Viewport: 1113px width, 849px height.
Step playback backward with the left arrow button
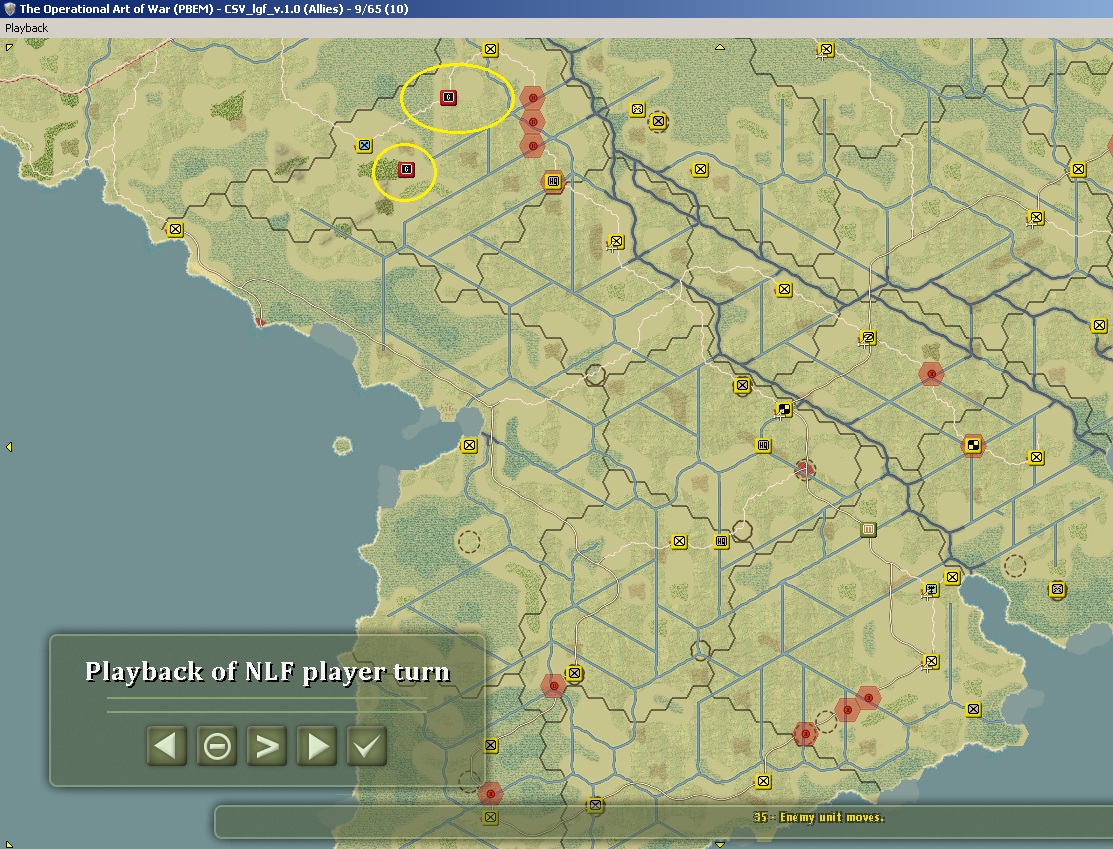tap(167, 746)
